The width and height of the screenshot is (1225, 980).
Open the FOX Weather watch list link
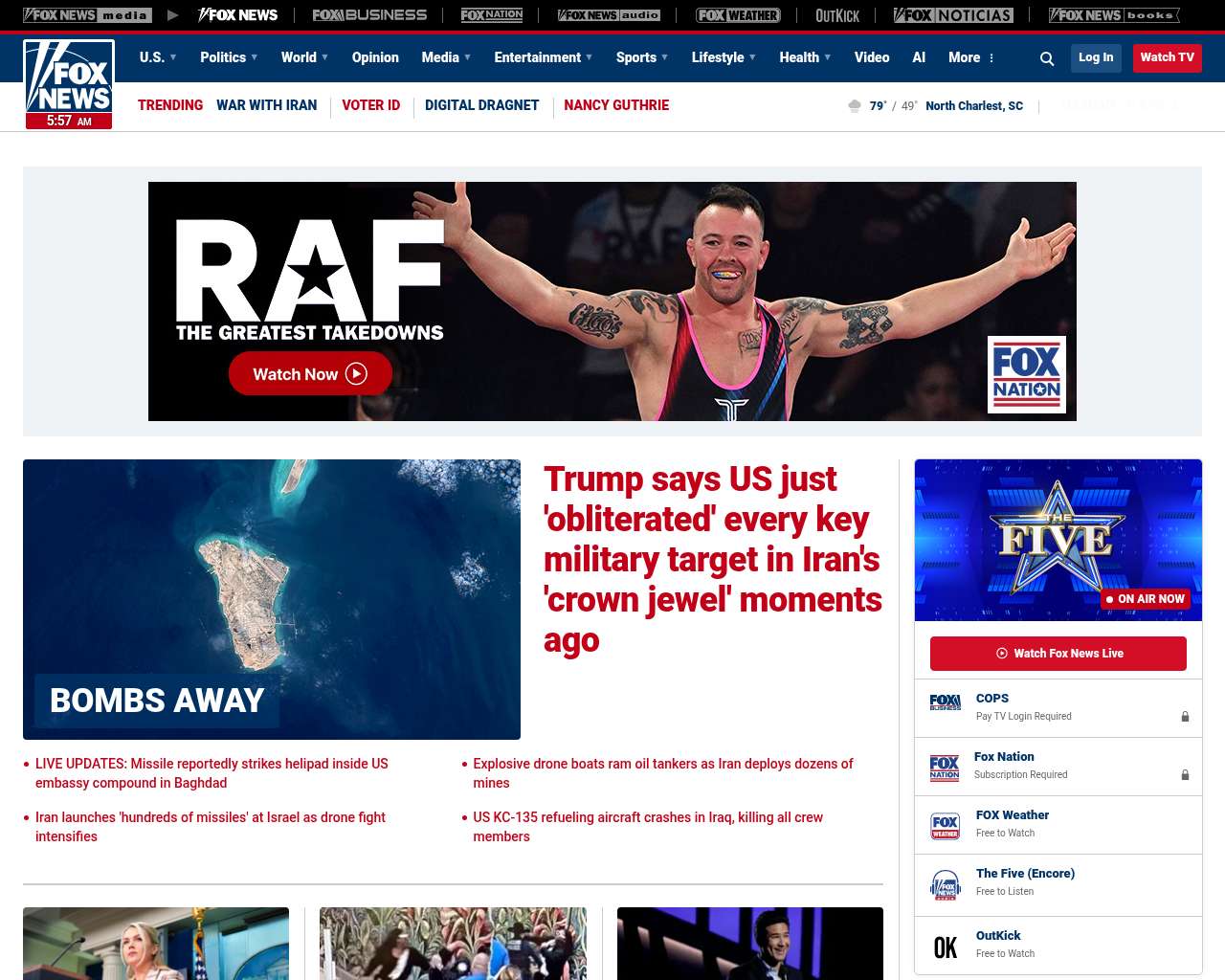pyautogui.click(x=1013, y=815)
